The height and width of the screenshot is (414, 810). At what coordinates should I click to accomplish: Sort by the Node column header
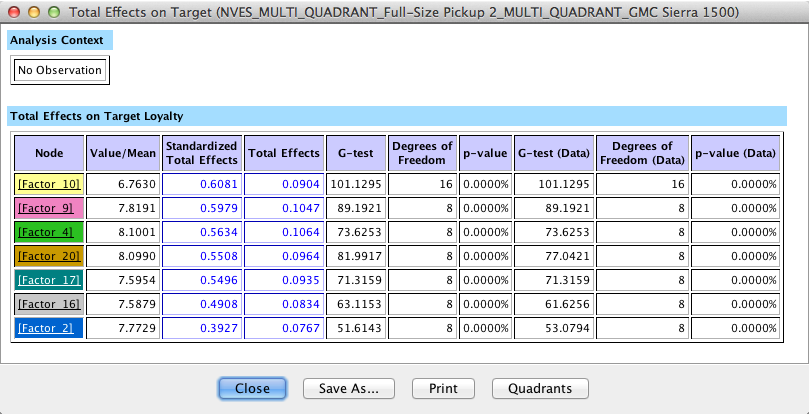pyautogui.click(x=49, y=153)
